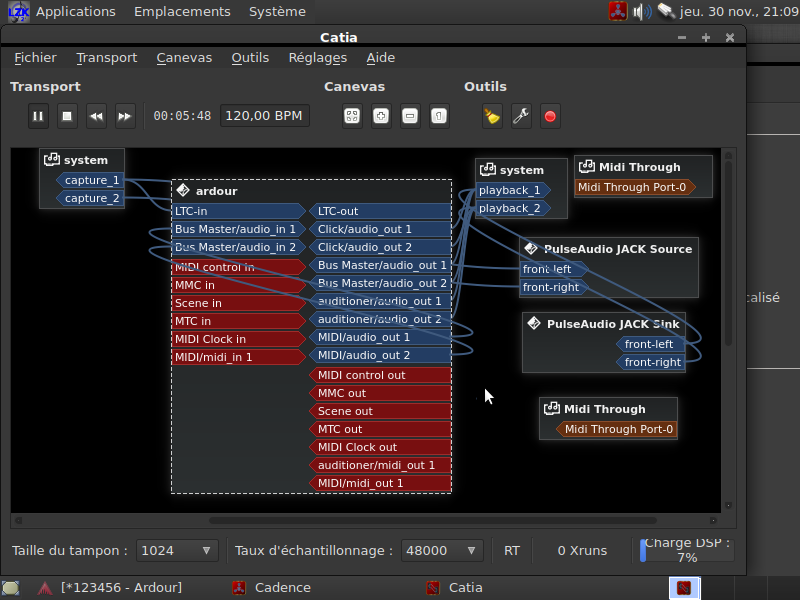Reset canvas zoom to 100%
Screen dimensions: 800x600
439,116
